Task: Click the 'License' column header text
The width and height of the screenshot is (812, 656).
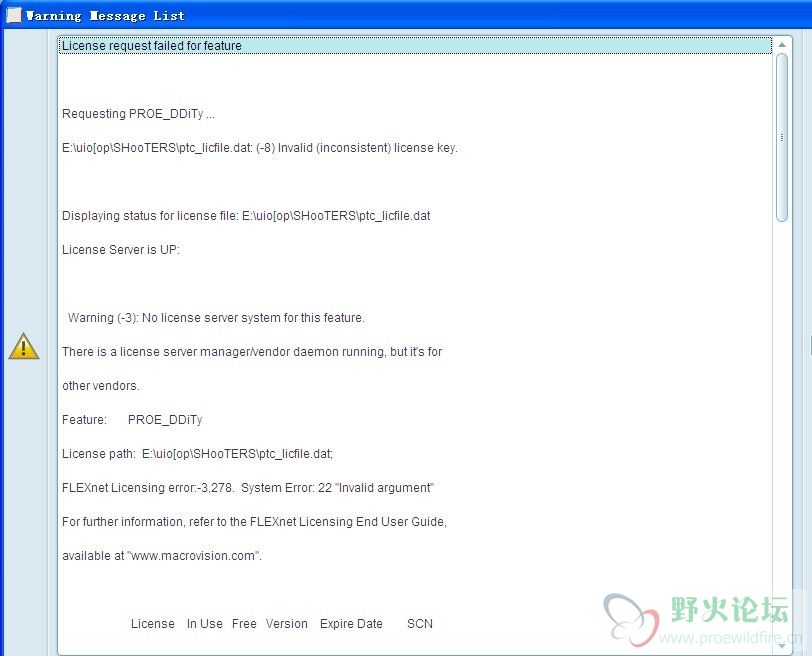Action: click(153, 624)
